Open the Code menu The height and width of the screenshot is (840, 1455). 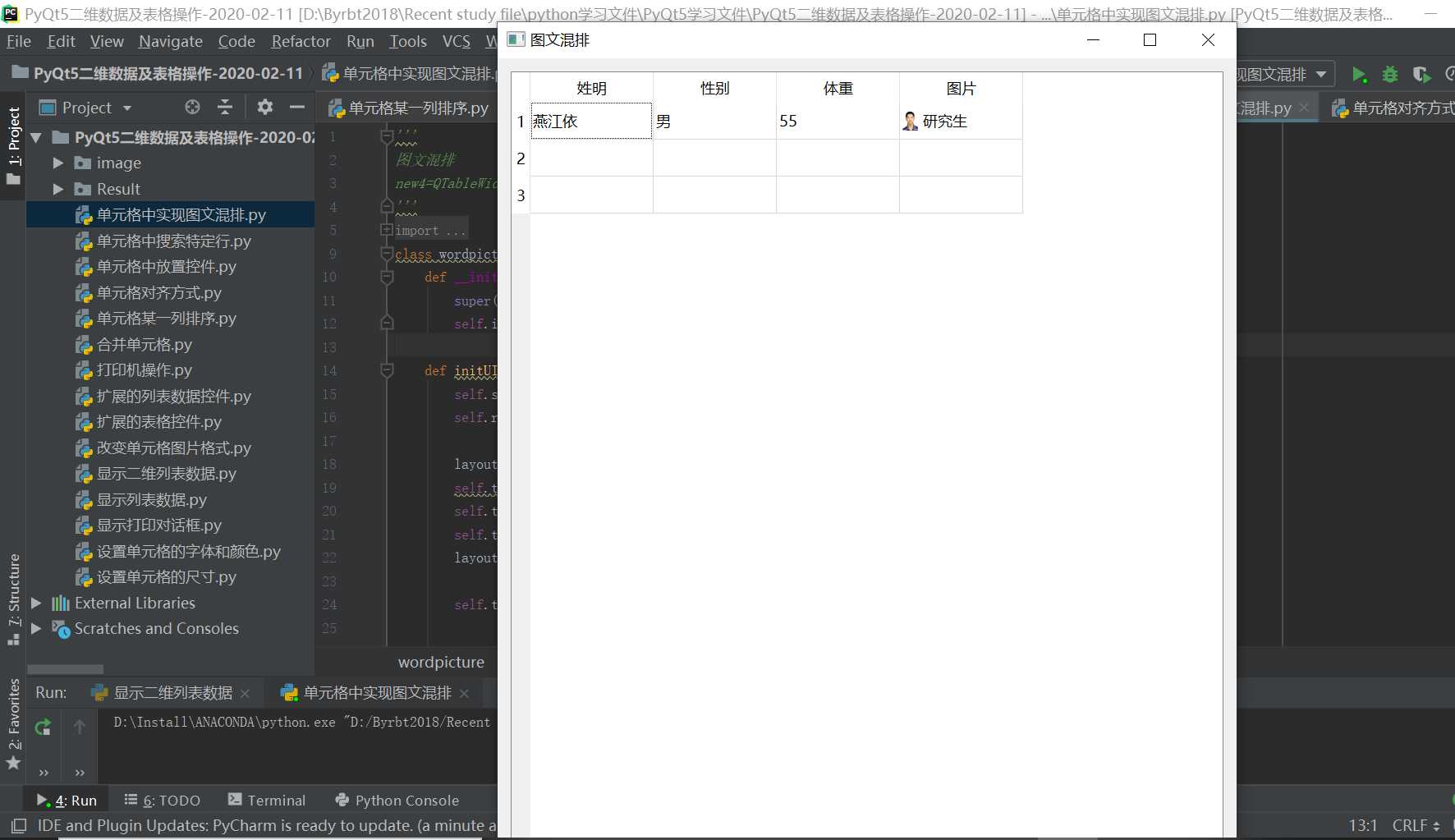[236, 41]
